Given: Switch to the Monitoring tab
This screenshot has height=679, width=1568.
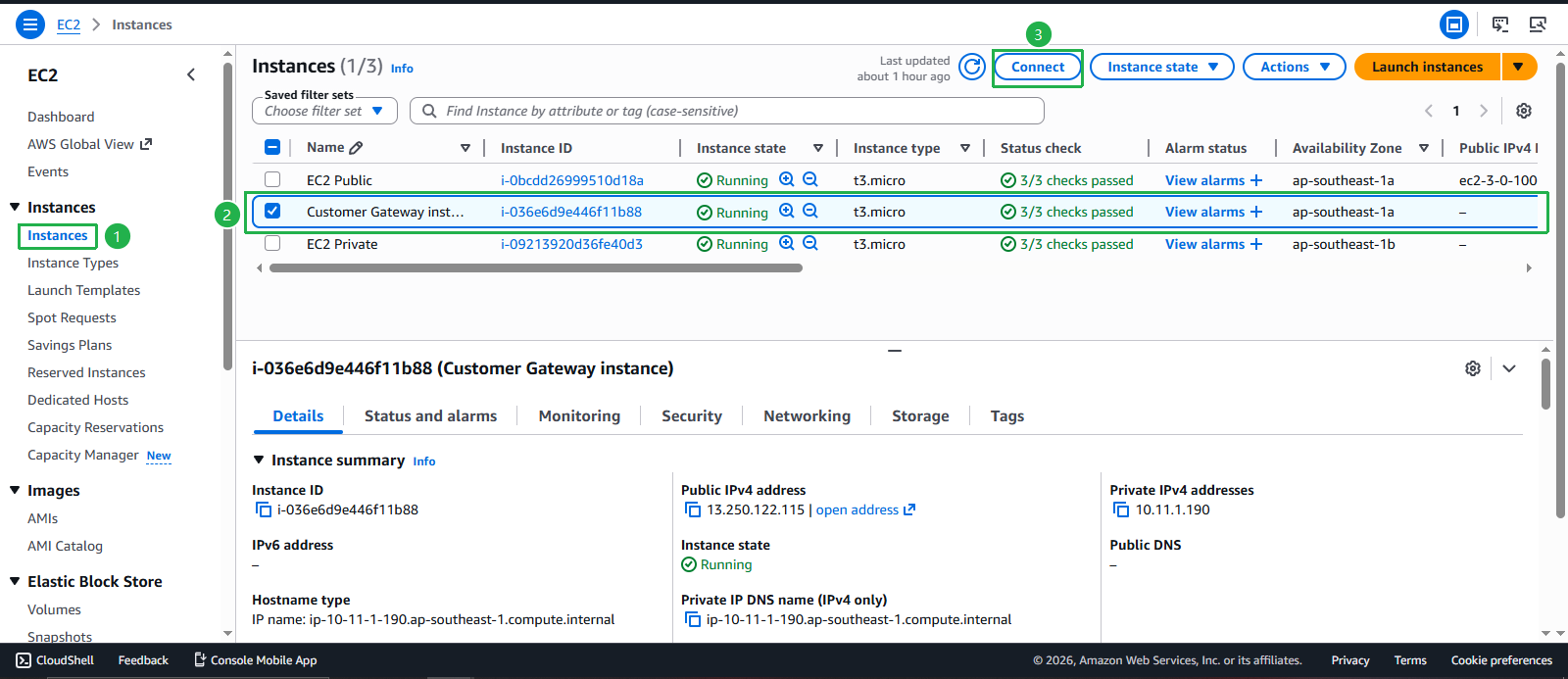Looking at the screenshot, I should [x=579, y=416].
